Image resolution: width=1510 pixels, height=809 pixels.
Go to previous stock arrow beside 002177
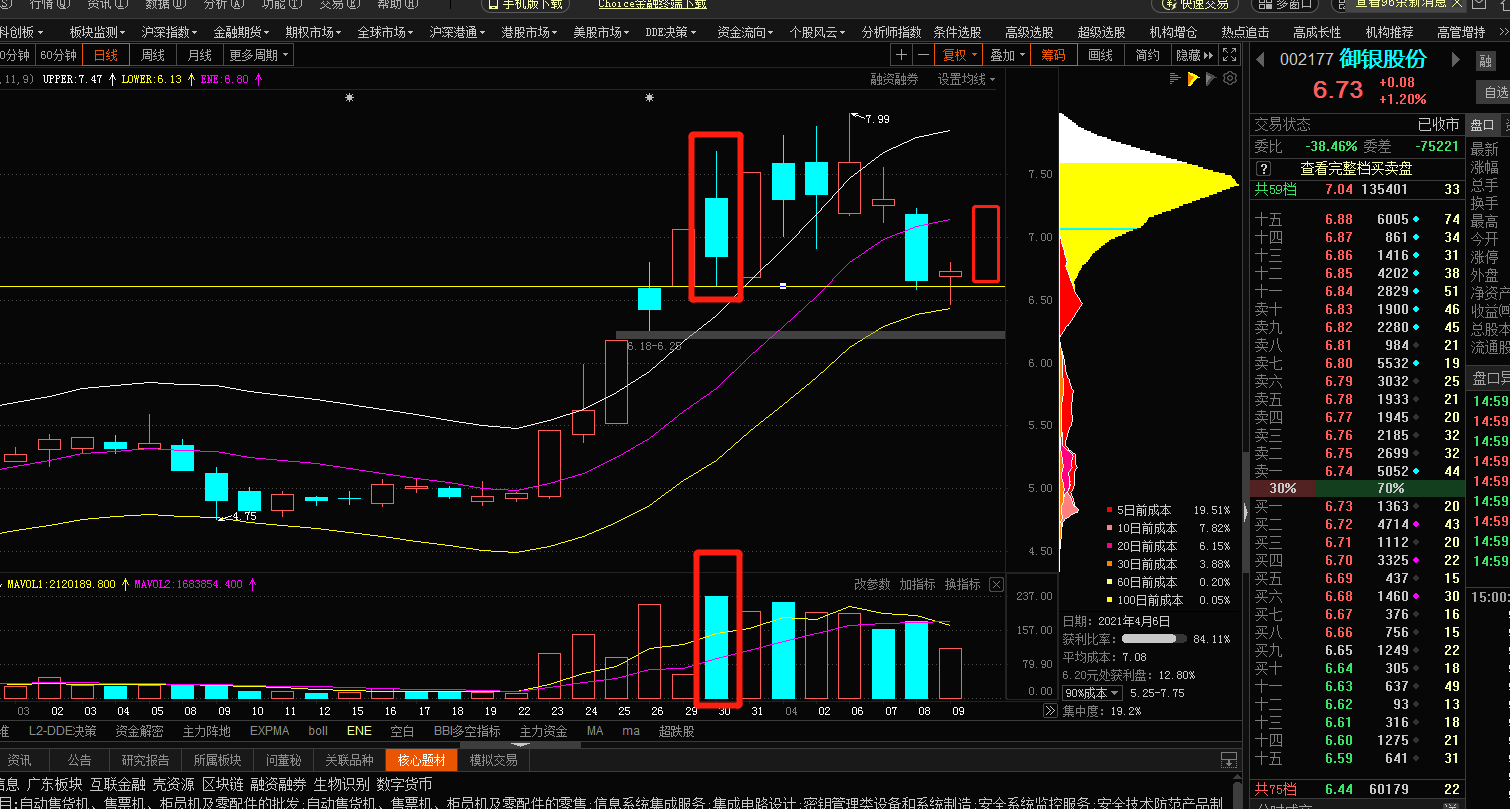point(1259,60)
